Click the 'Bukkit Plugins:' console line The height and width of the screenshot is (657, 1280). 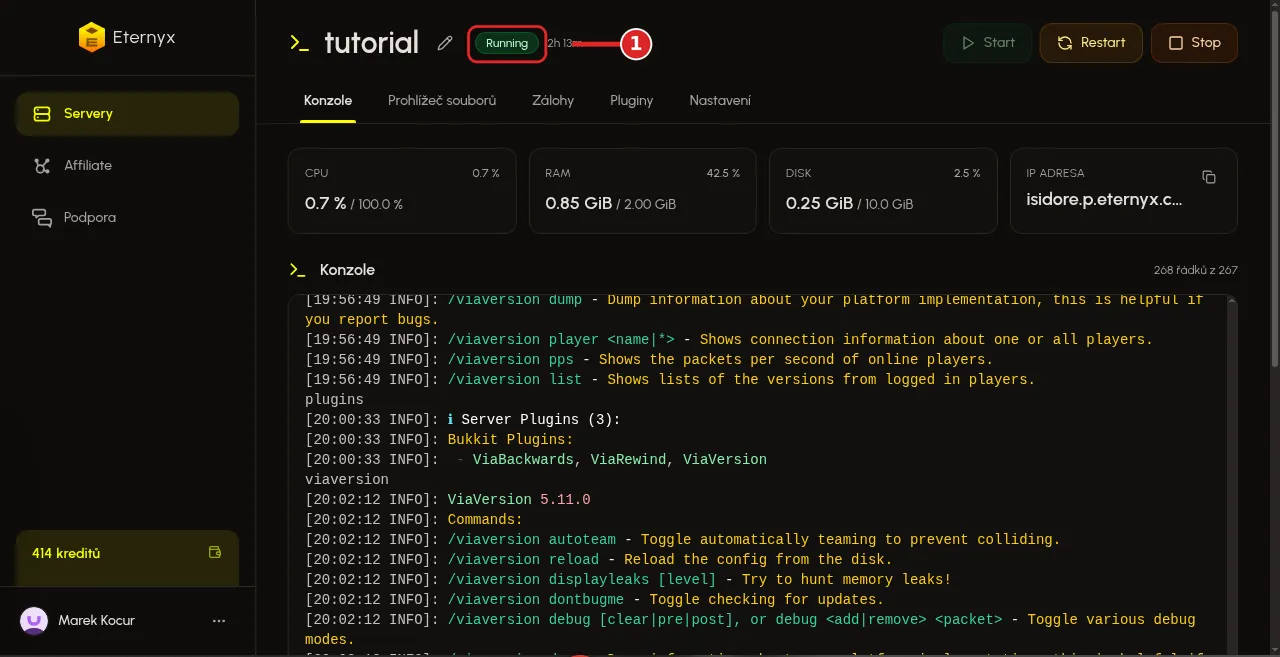tap(439, 440)
